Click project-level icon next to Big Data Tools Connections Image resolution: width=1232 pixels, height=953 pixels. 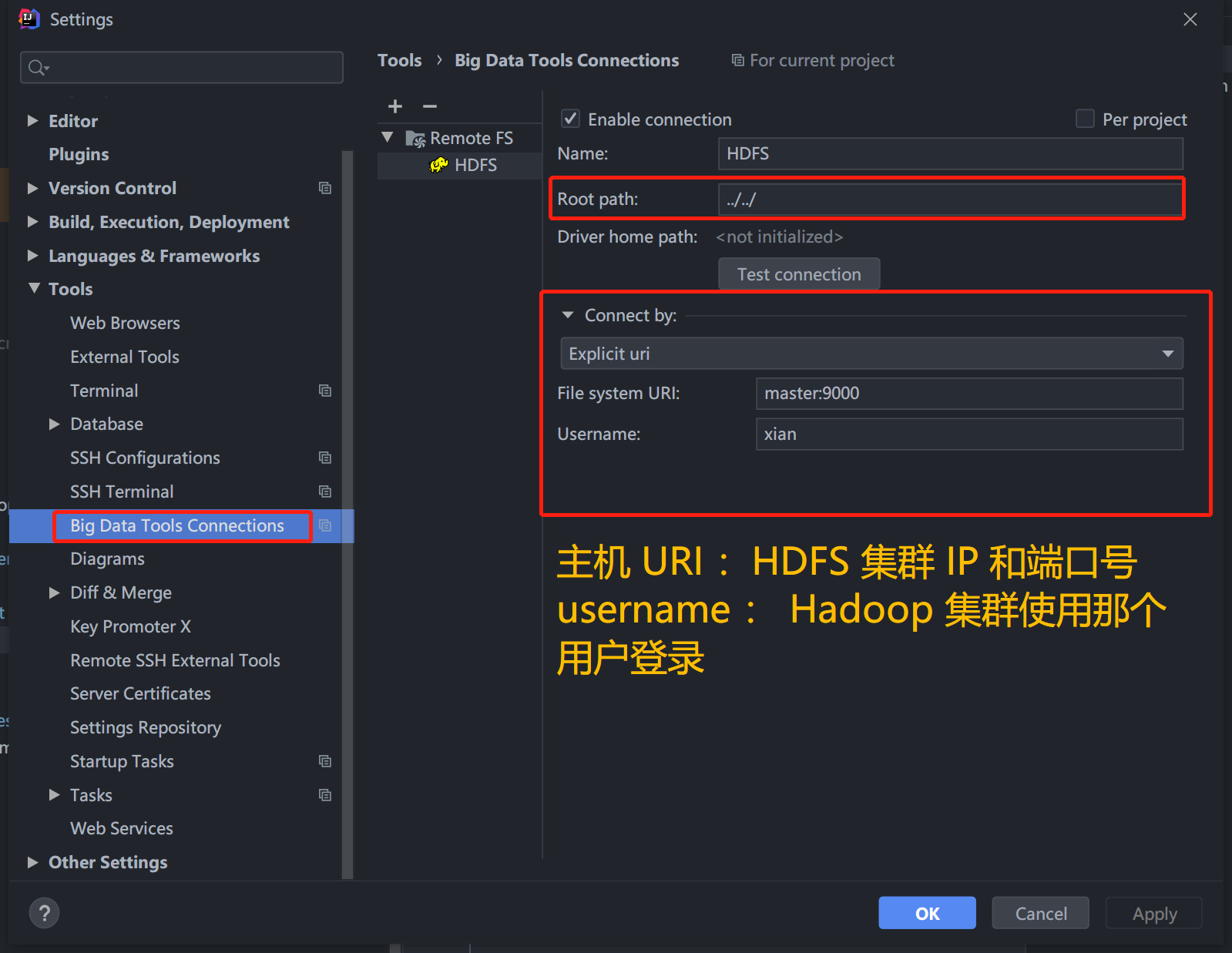(325, 525)
